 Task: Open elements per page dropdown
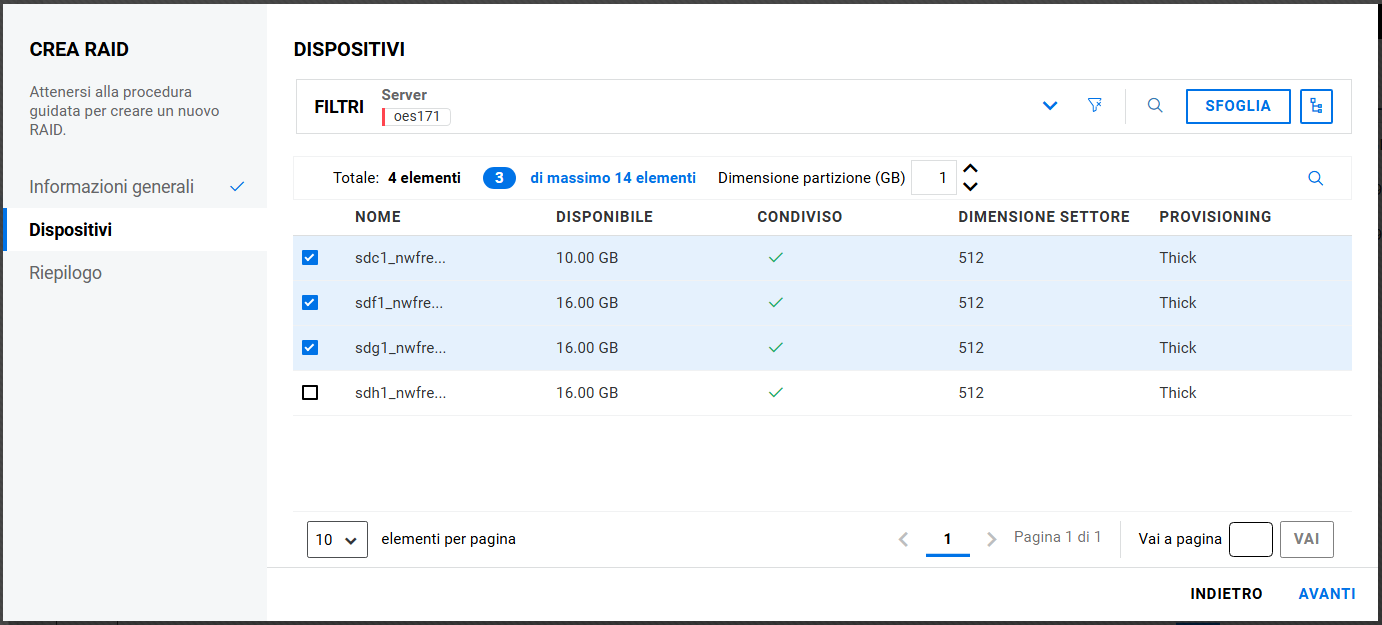pyautogui.click(x=337, y=539)
